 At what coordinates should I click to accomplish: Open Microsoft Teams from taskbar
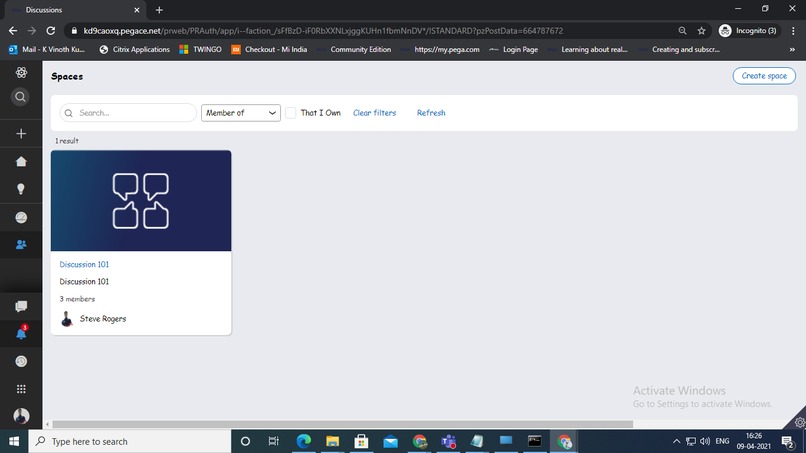[x=448, y=441]
